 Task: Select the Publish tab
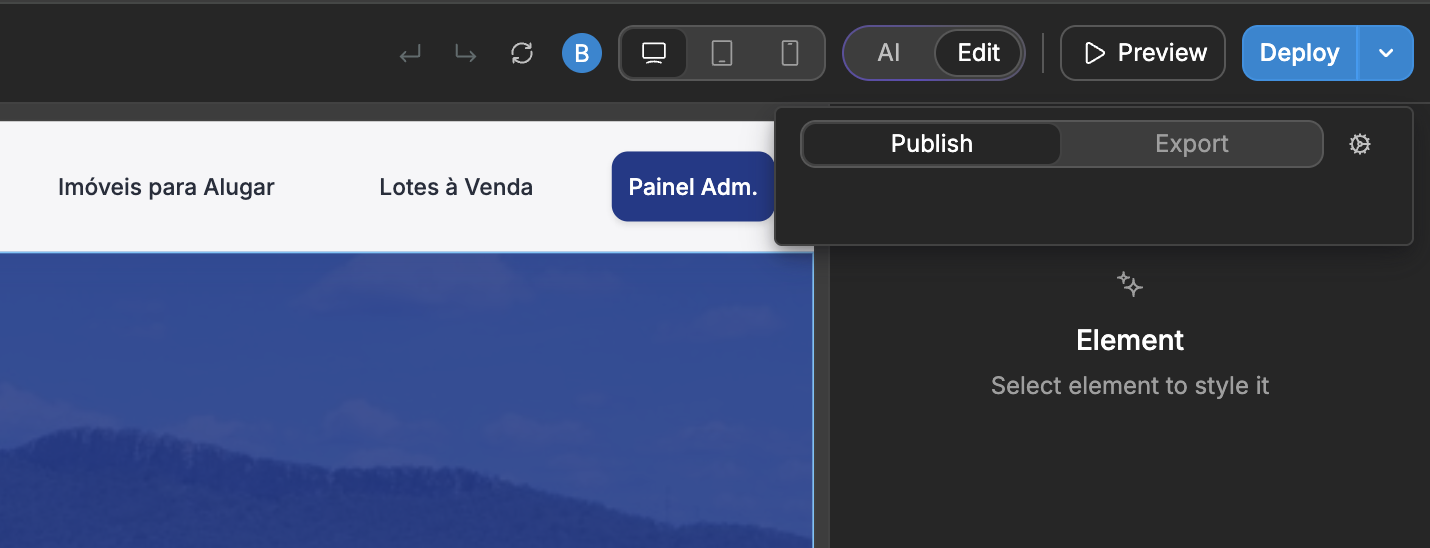coord(931,144)
